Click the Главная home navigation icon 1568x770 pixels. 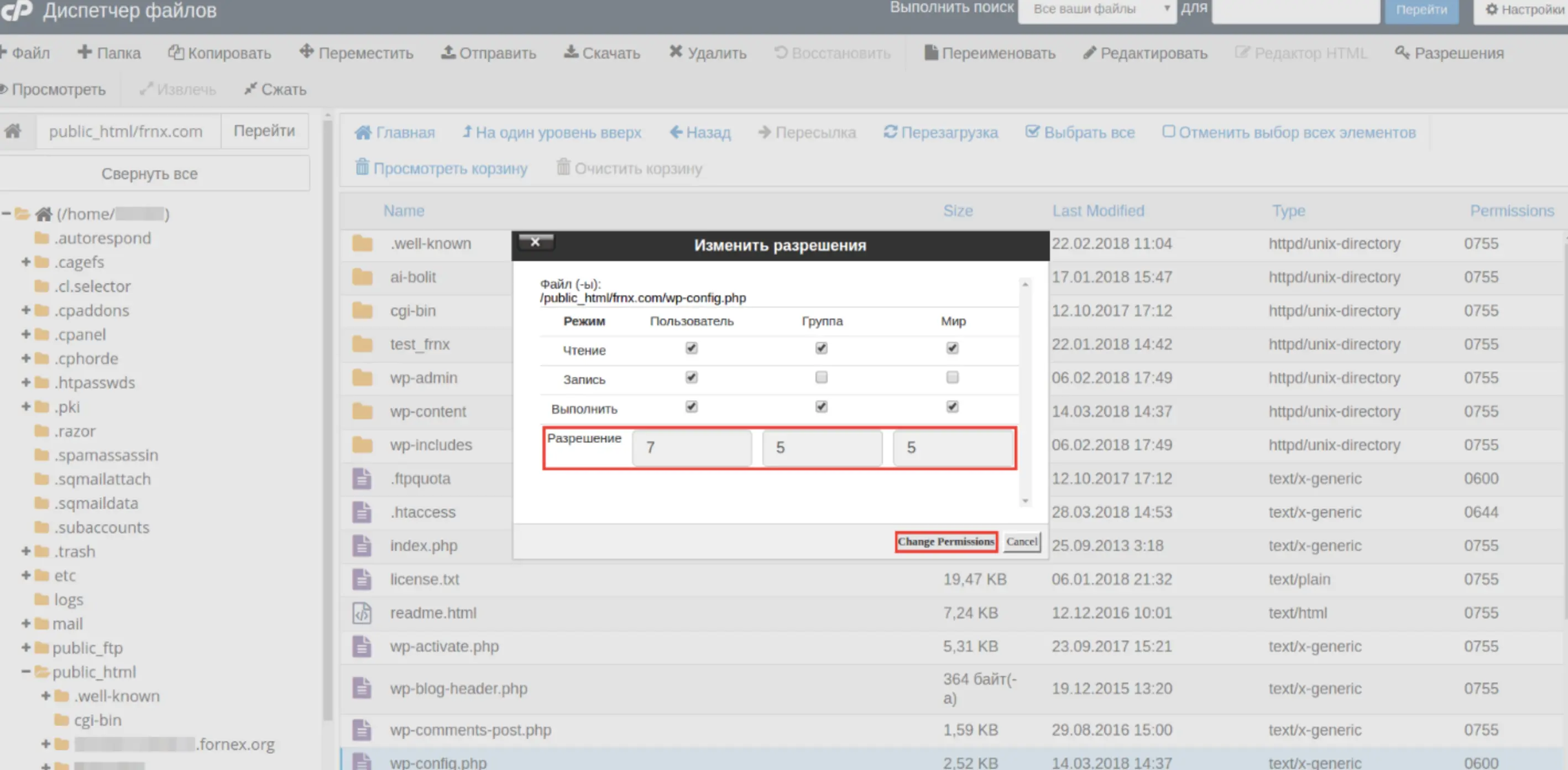[x=363, y=132]
